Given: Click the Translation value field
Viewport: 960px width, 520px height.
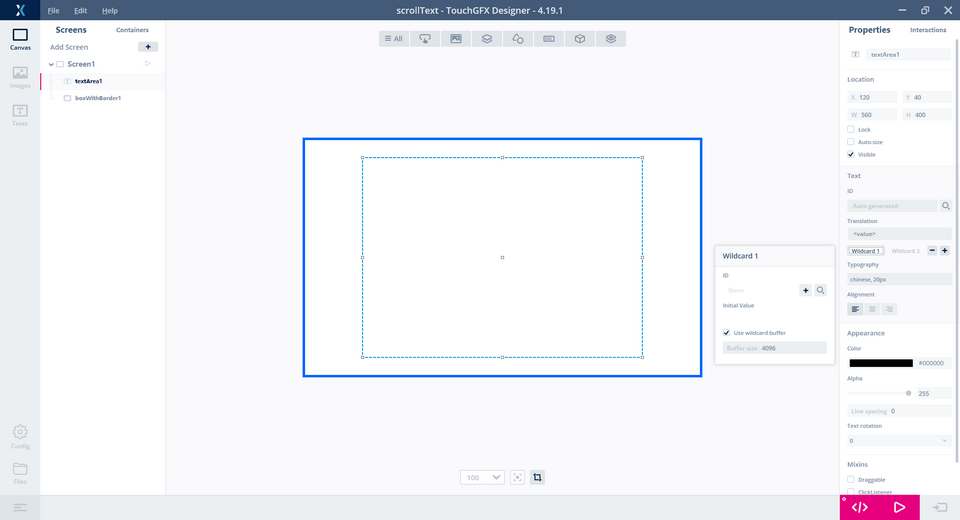Looking at the screenshot, I should pos(899,234).
